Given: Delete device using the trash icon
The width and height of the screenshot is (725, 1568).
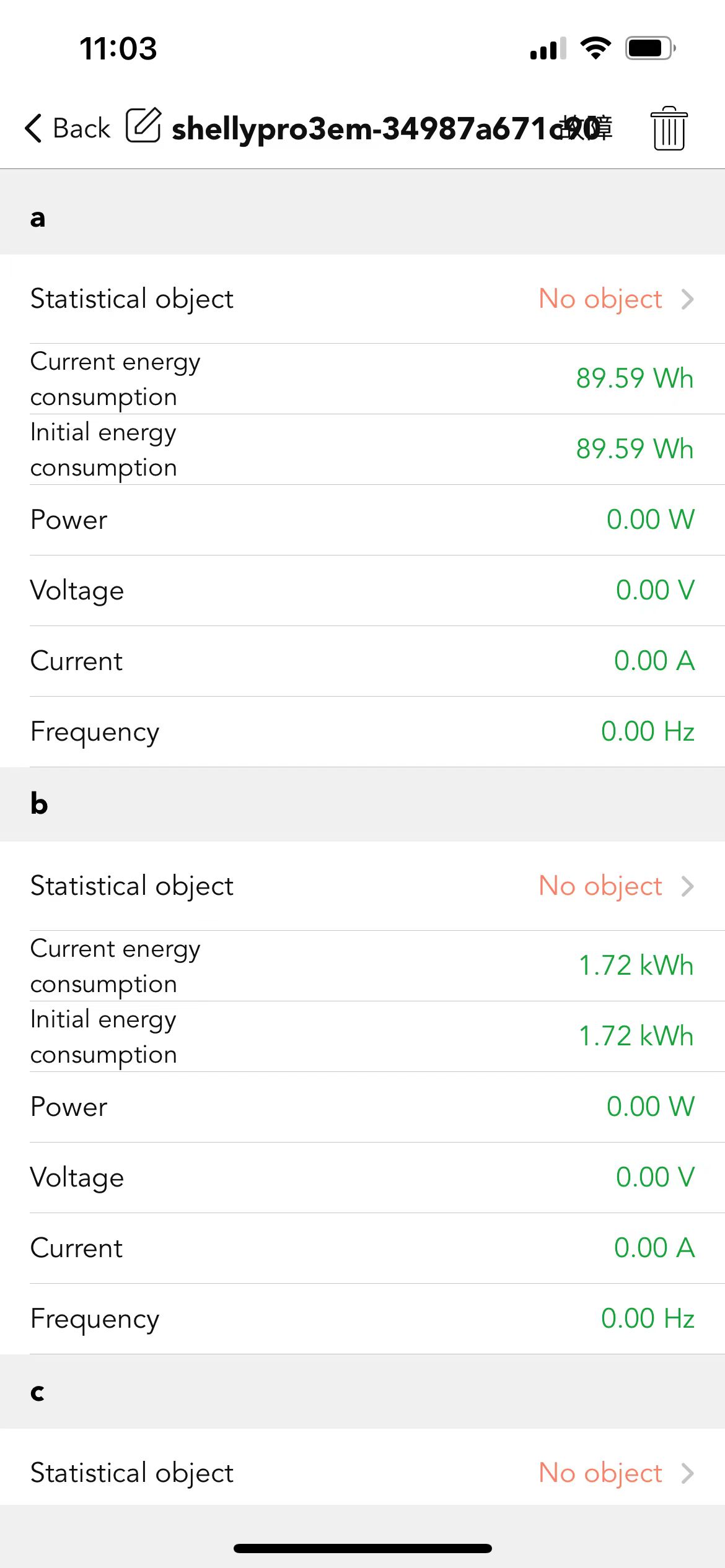Looking at the screenshot, I should tap(669, 128).
